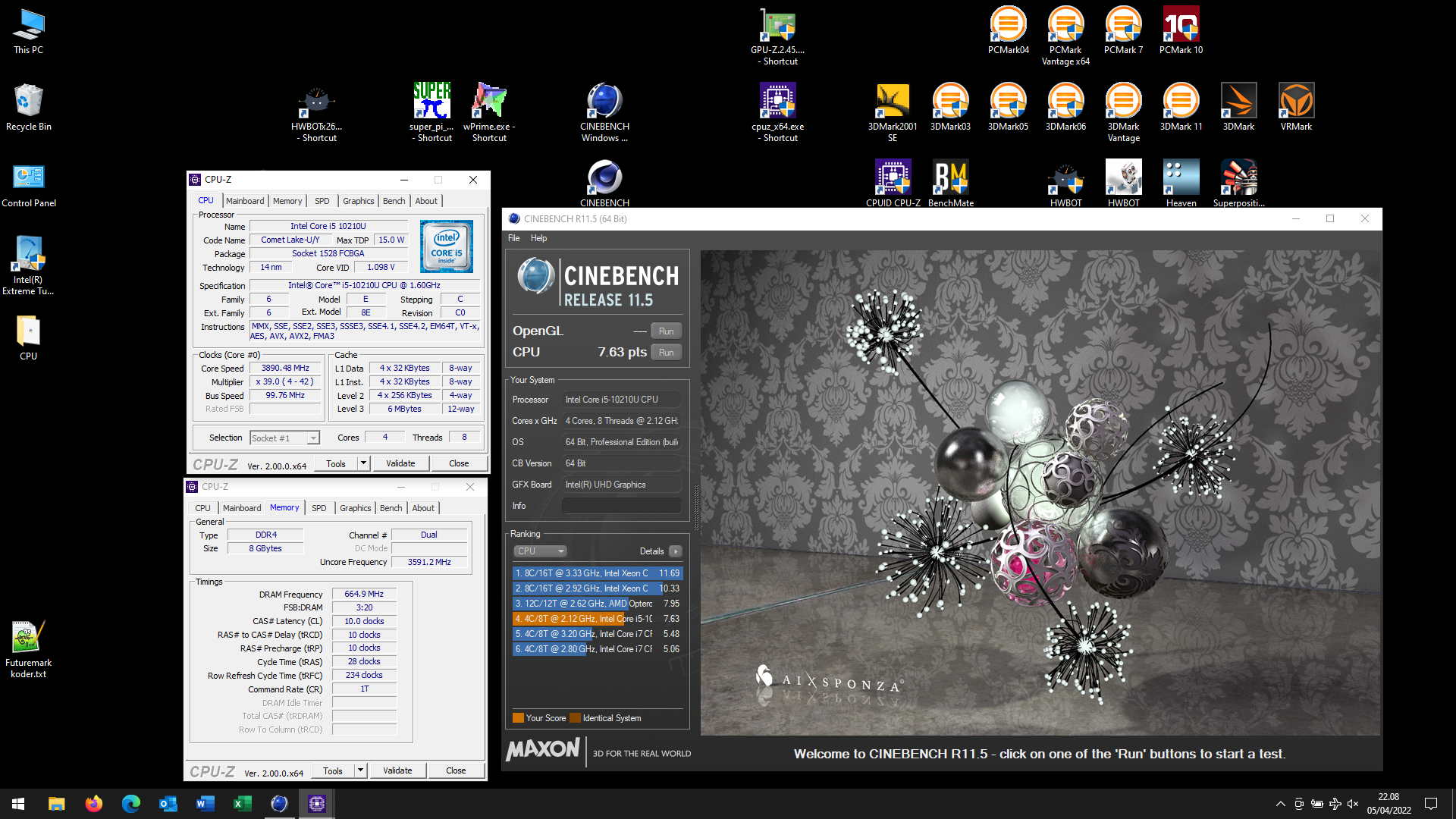Image resolution: width=1456 pixels, height=819 pixels.
Task: Run the CPU test in Cinebench
Action: click(x=667, y=353)
